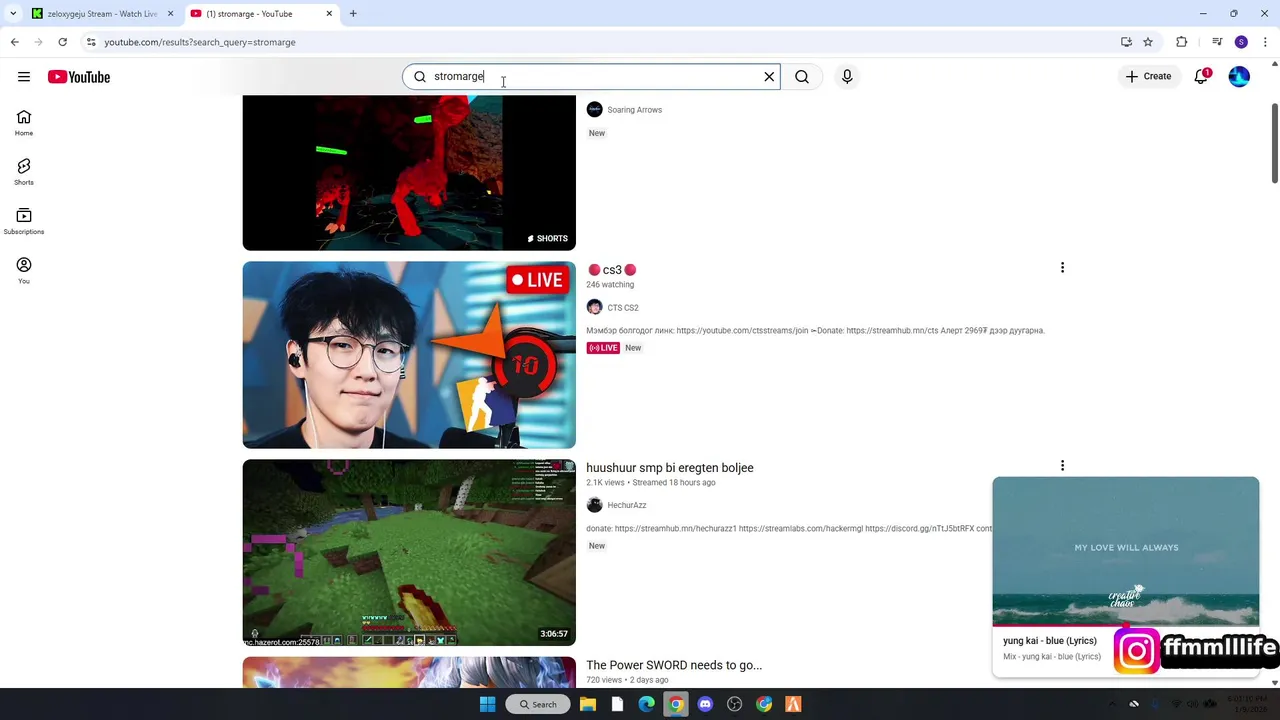Open the Chrome profile S avatar

pos(1241,42)
